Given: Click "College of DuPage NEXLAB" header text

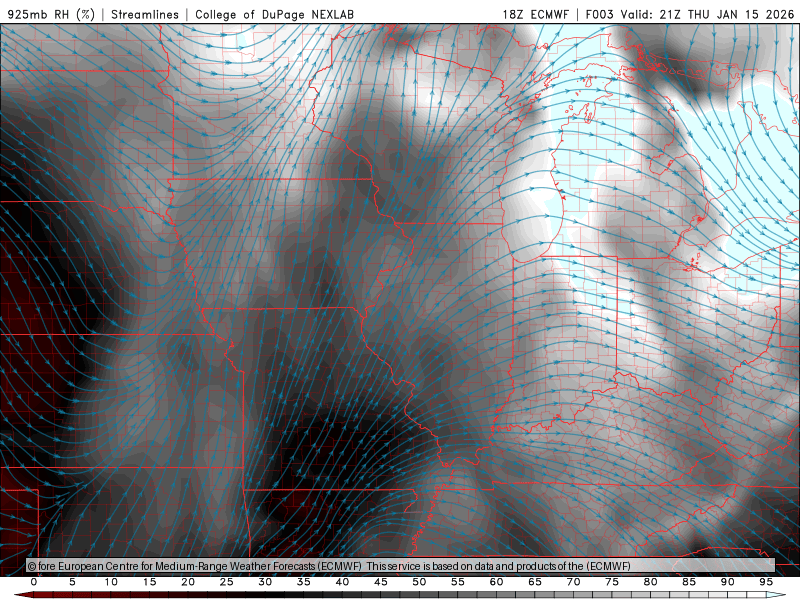Looking at the screenshot, I should tap(274, 14).
